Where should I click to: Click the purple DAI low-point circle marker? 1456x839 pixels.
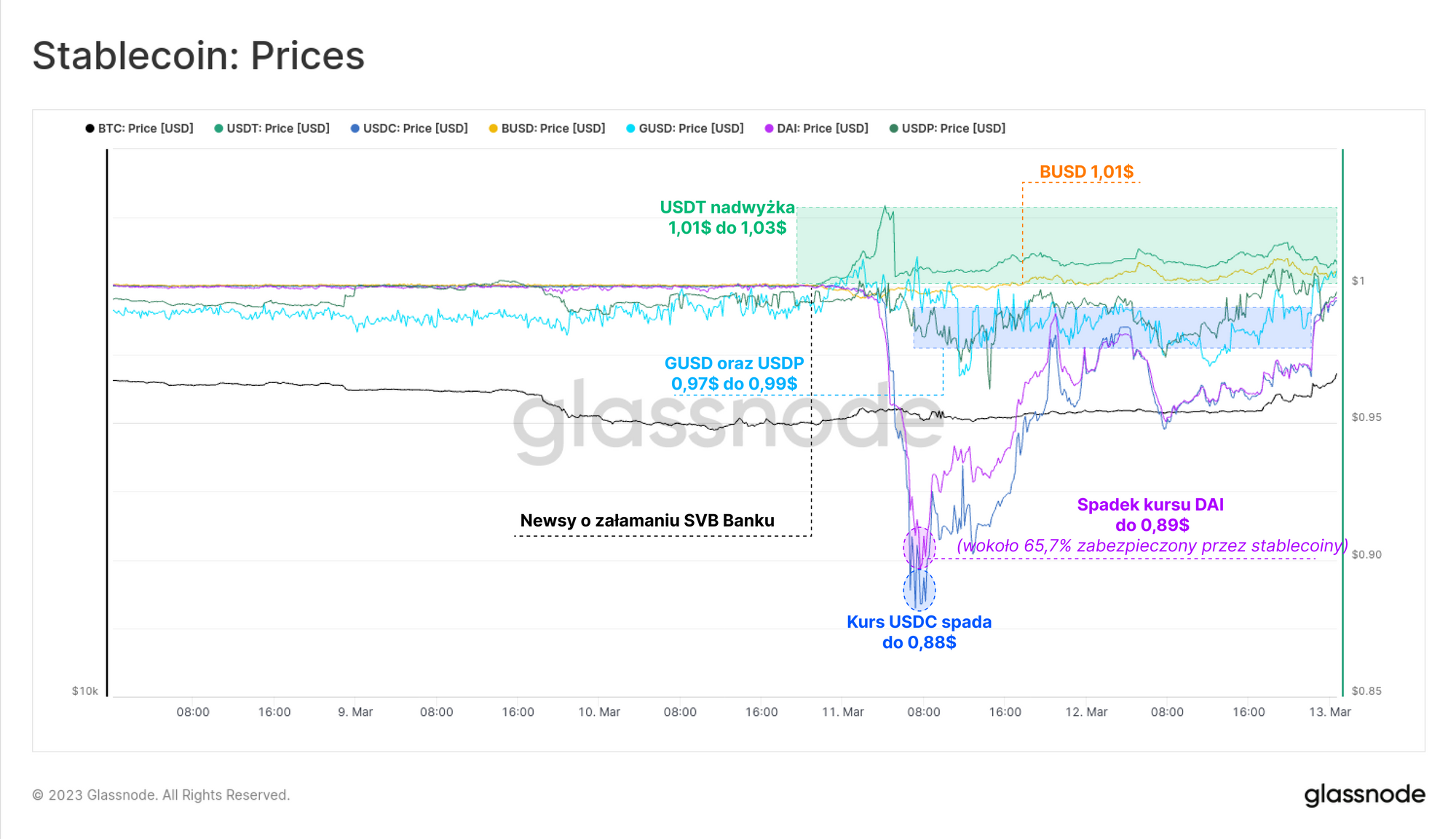[919, 548]
